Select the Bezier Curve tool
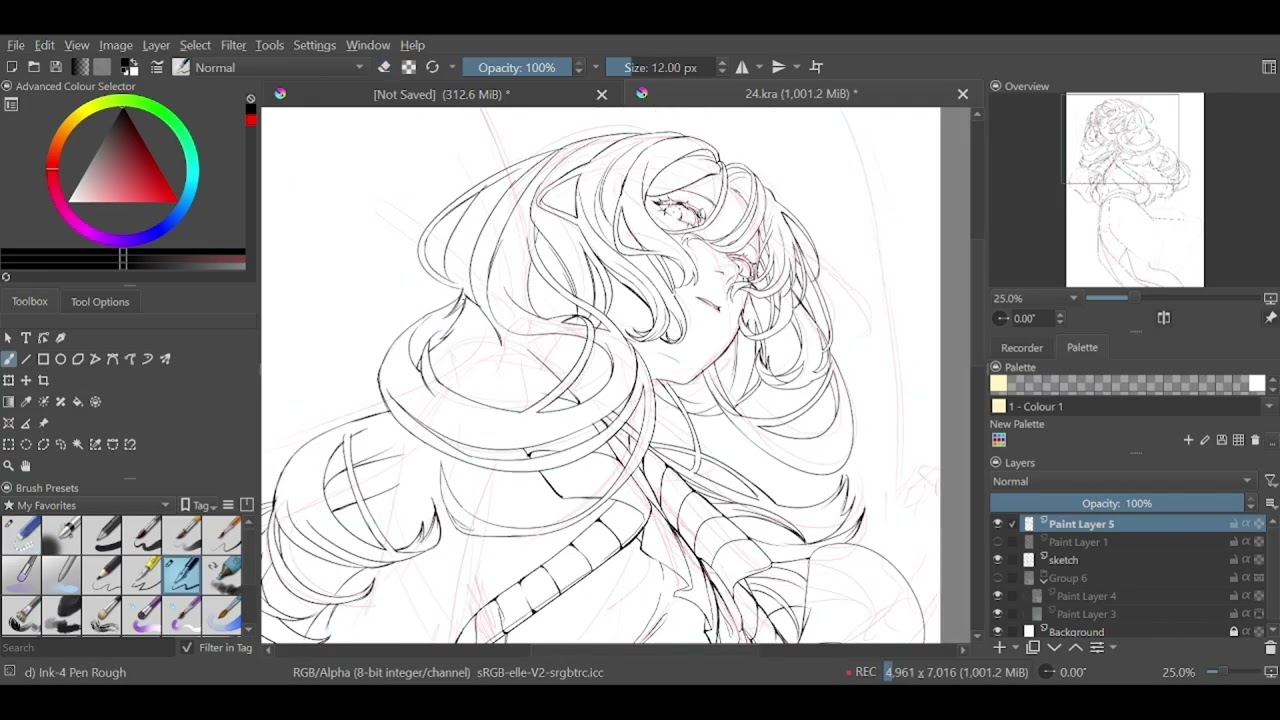 point(113,359)
